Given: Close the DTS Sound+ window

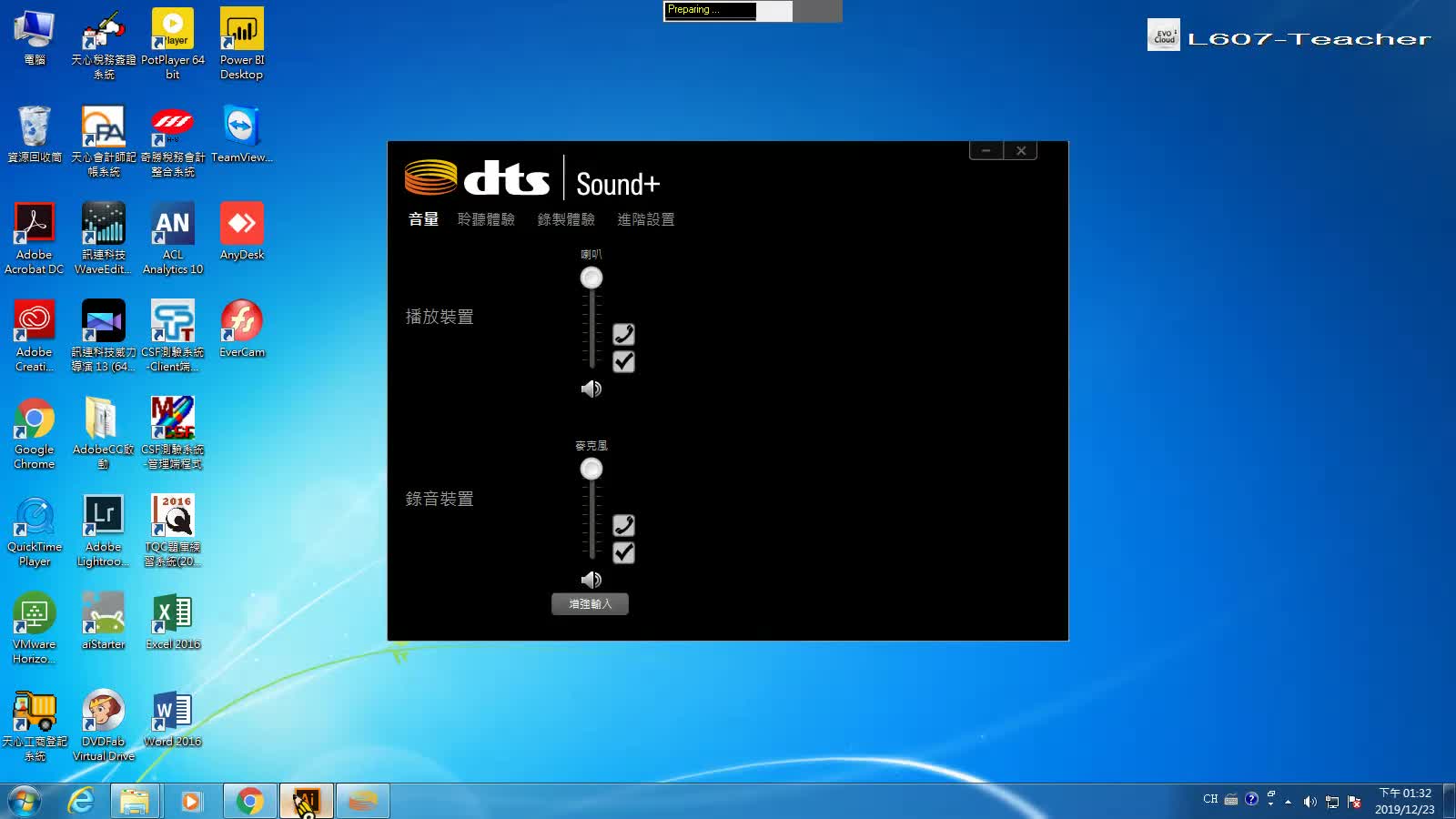Looking at the screenshot, I should (1021, 151).
